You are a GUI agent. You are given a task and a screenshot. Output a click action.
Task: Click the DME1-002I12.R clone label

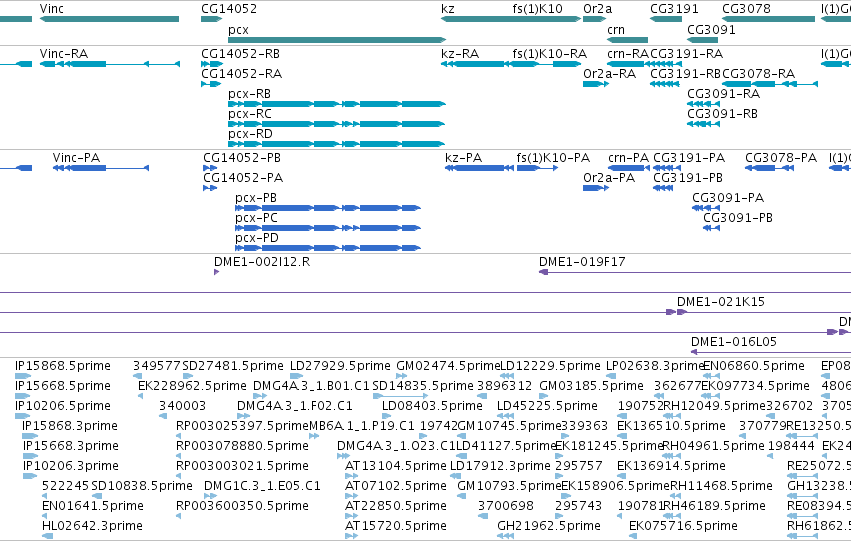coord(262,262)
